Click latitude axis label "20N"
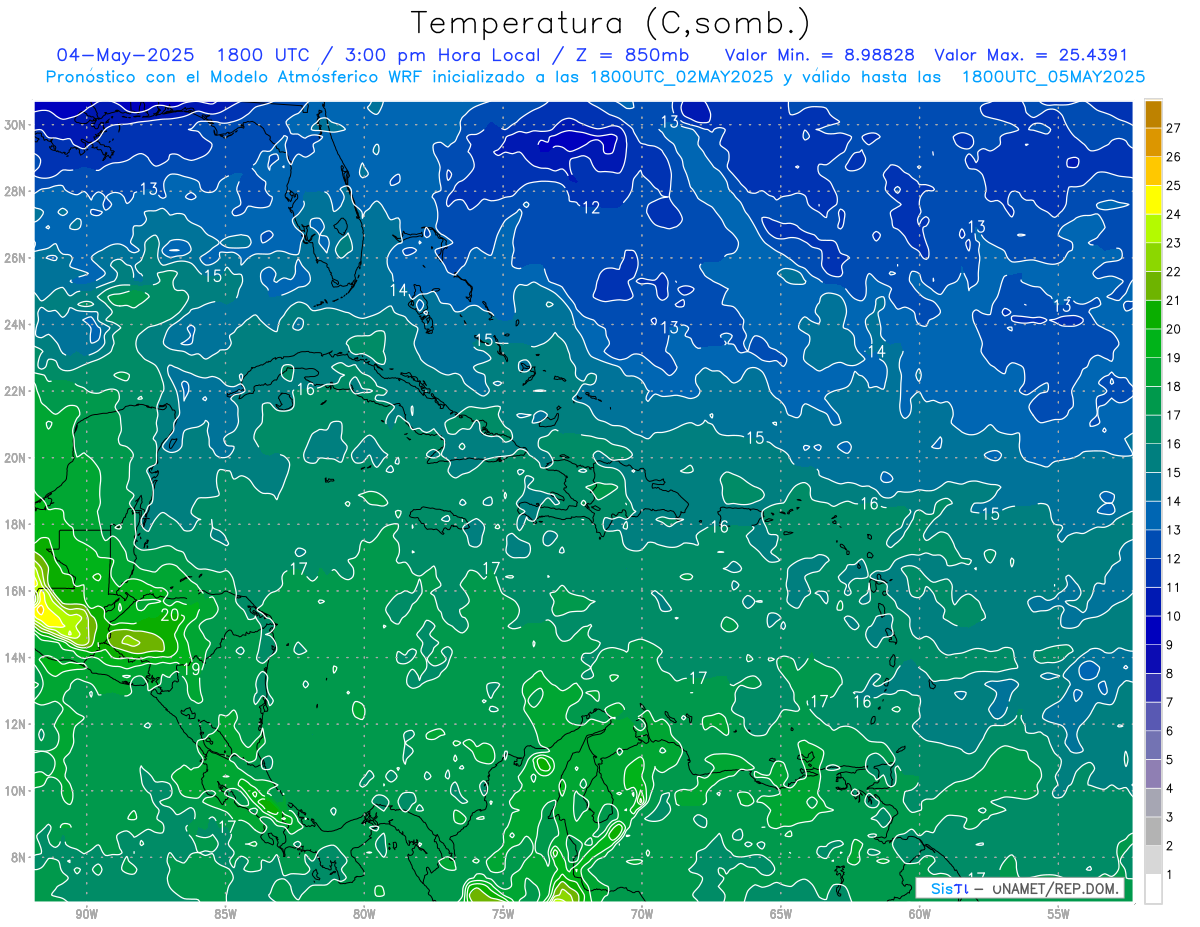 15,458
